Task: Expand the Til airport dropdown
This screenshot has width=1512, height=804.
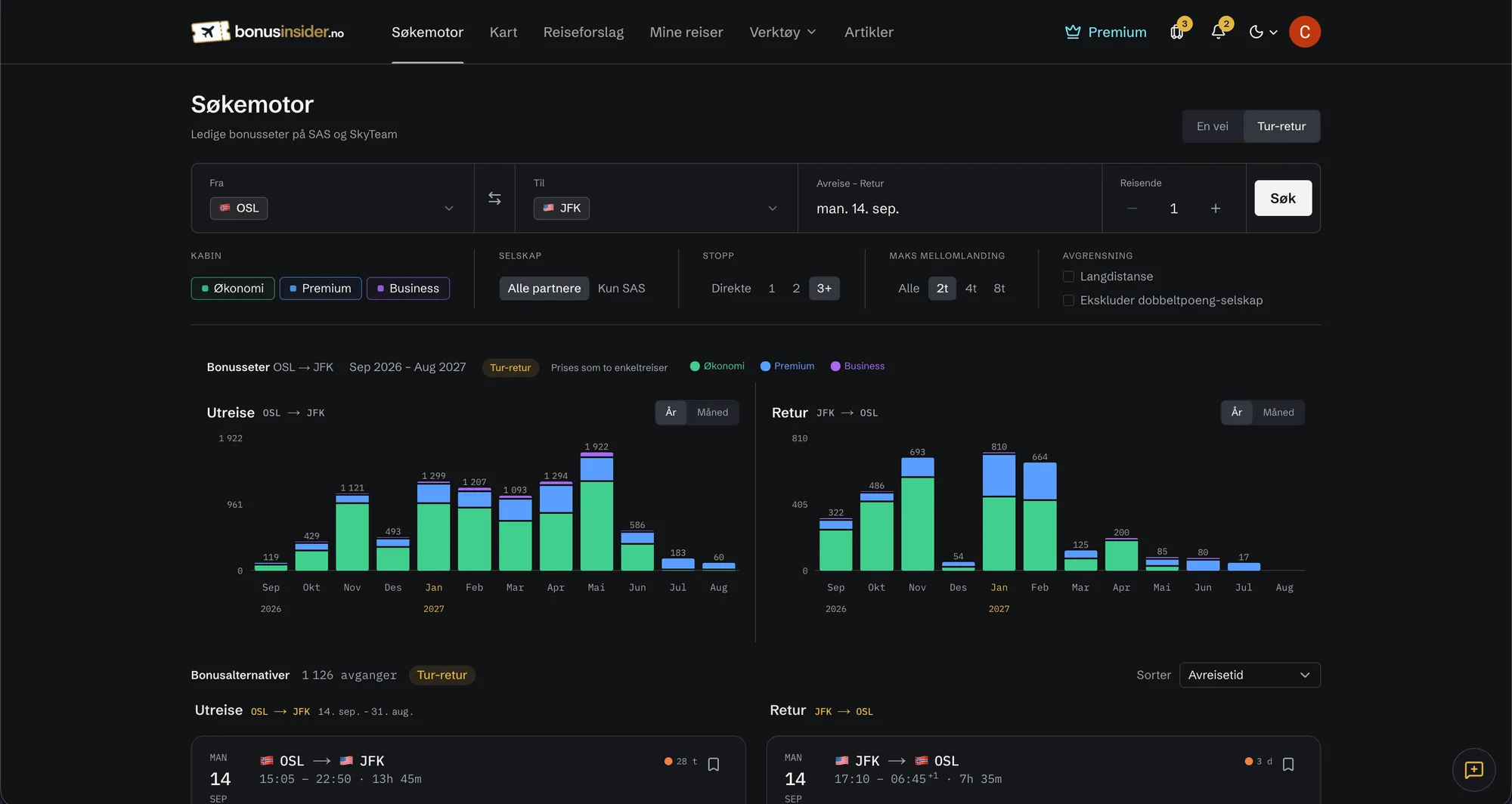Action: (x=773, y=209)
